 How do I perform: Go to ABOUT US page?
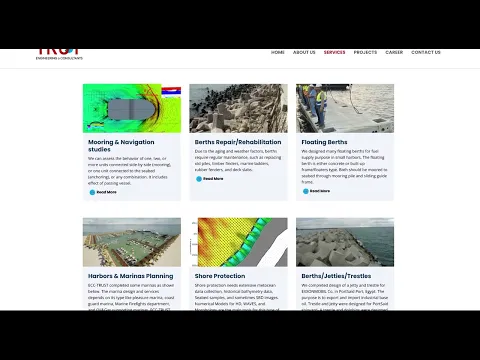click(x=304, y=52)
